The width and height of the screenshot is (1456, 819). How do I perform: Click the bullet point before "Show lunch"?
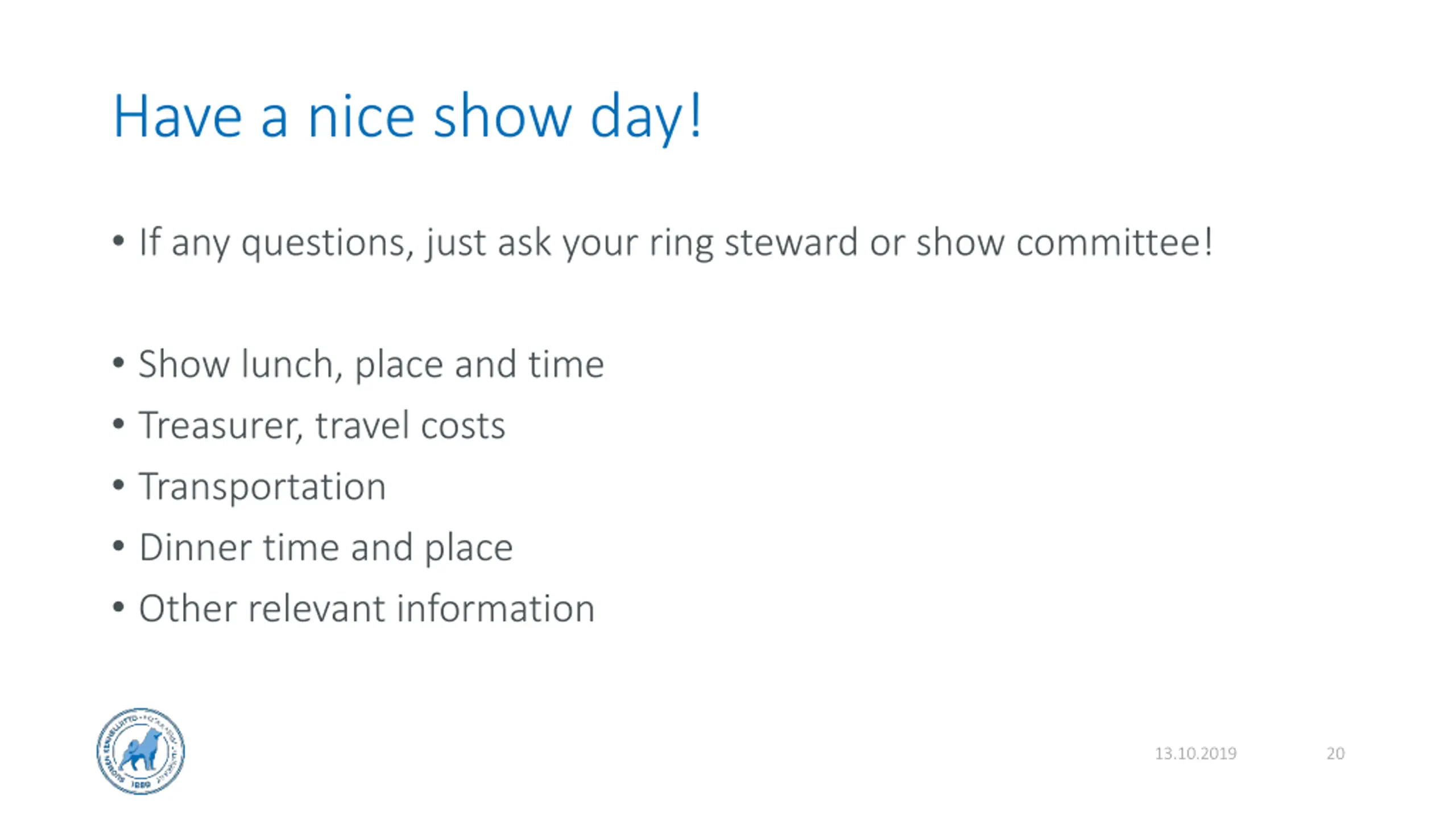coord(118,363)
